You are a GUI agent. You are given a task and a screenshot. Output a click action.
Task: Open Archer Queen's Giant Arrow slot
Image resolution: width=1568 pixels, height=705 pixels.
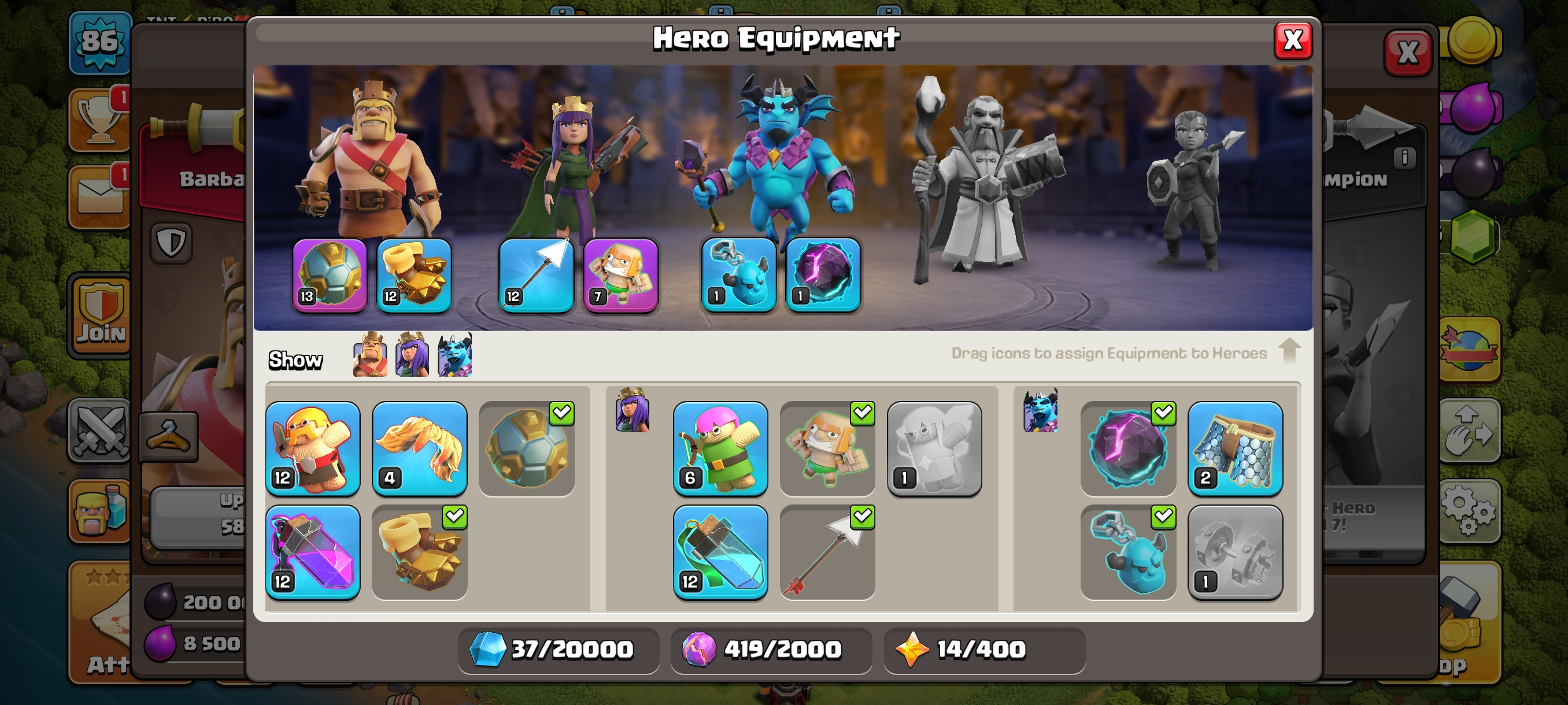coord(535,275)
